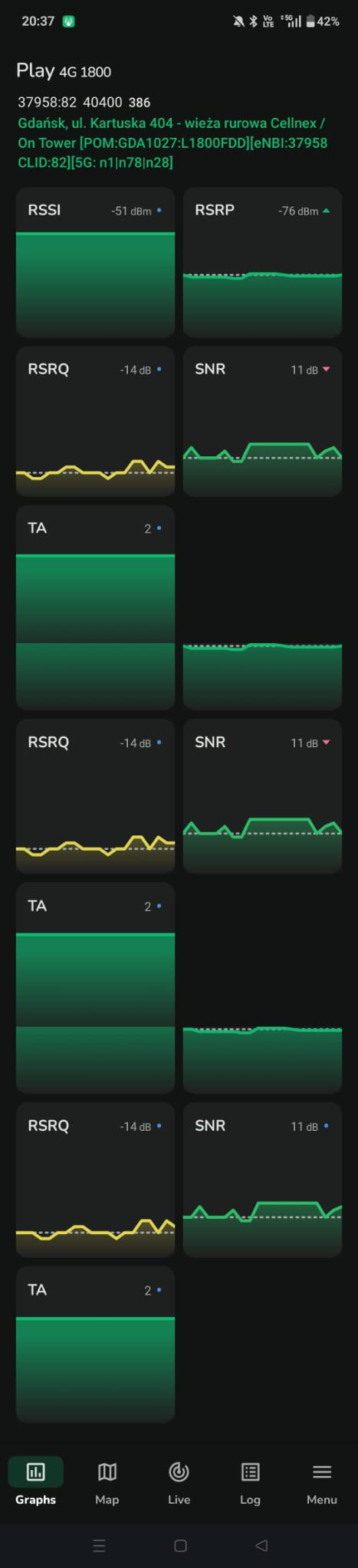The width and height of the screenshot is (358, 1568).
Task: Open the Live radar view
Action: point(179,1483)
